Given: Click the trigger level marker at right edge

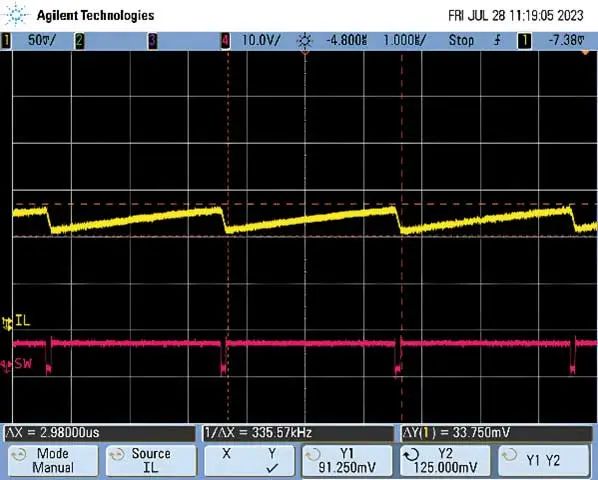Looking at the screenshot, I should coord(585,54).
